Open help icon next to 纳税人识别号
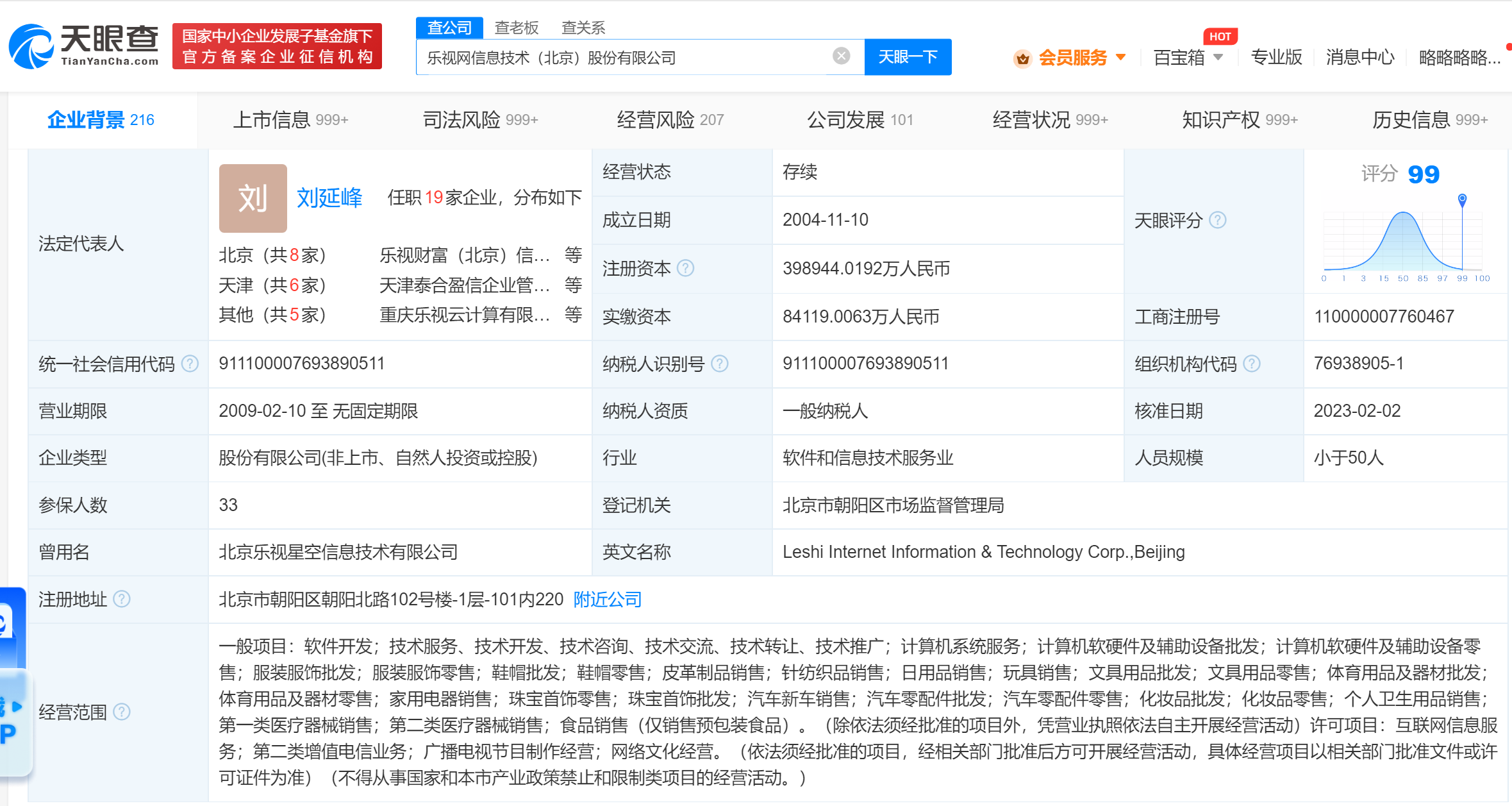 click(x=720, y=364)
